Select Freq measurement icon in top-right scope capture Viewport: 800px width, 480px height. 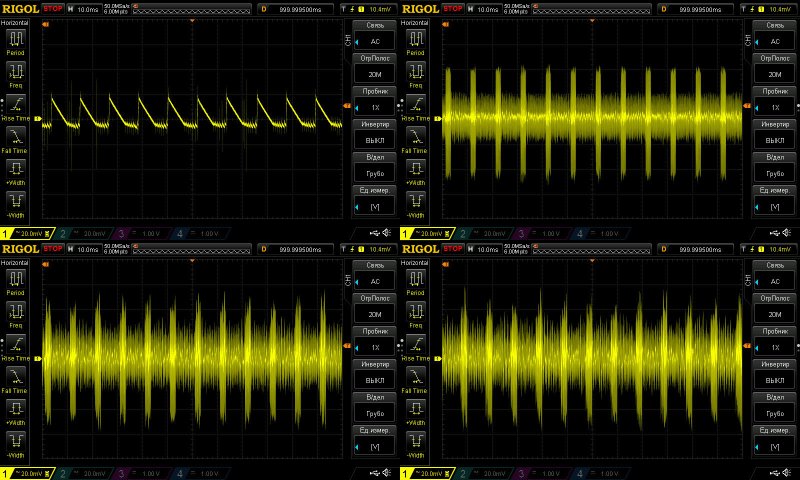[417, 73]
